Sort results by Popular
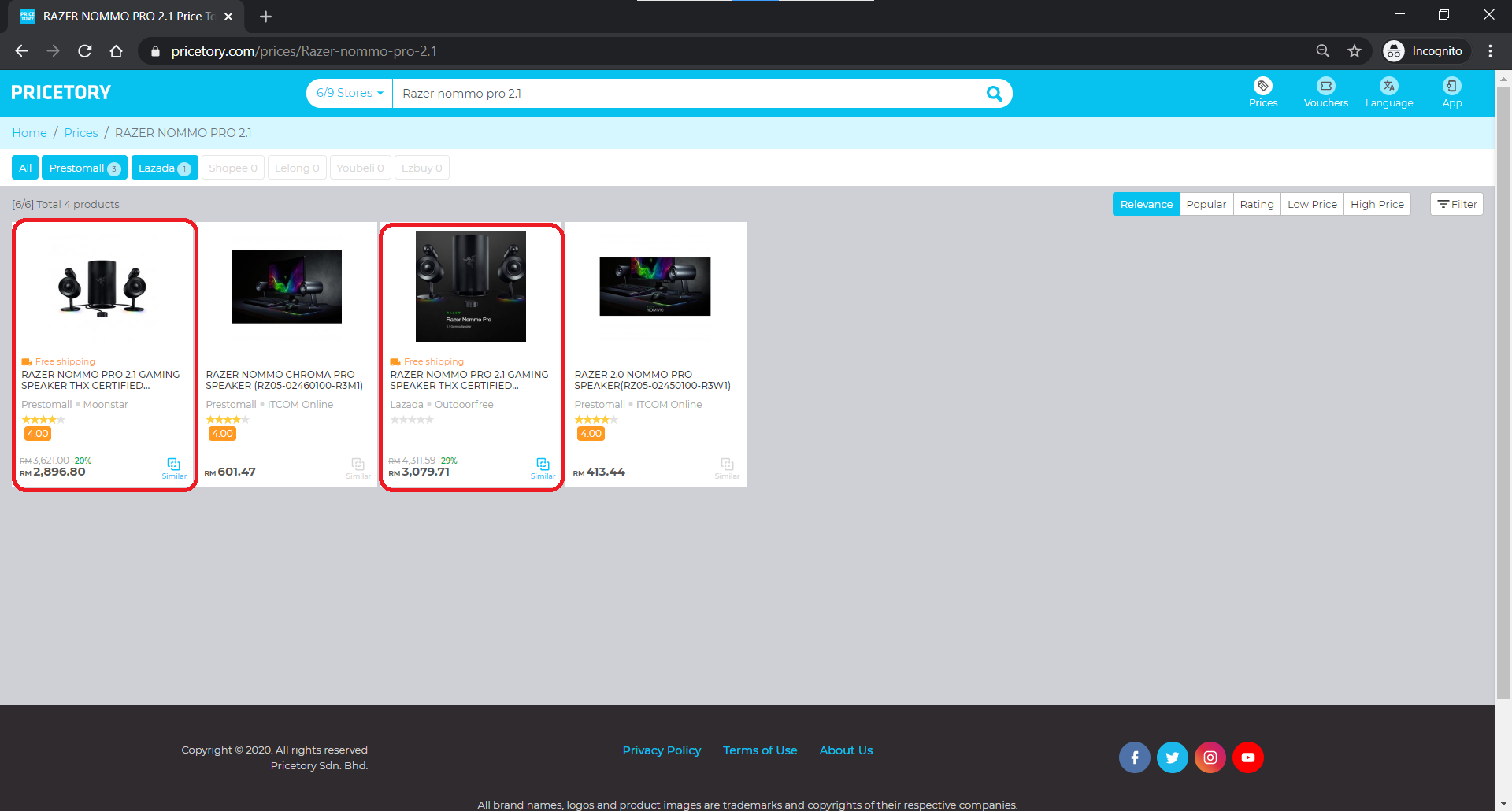Image resolution: width=1512 pixels, height=811 pixels. (x=1206, y=204)
